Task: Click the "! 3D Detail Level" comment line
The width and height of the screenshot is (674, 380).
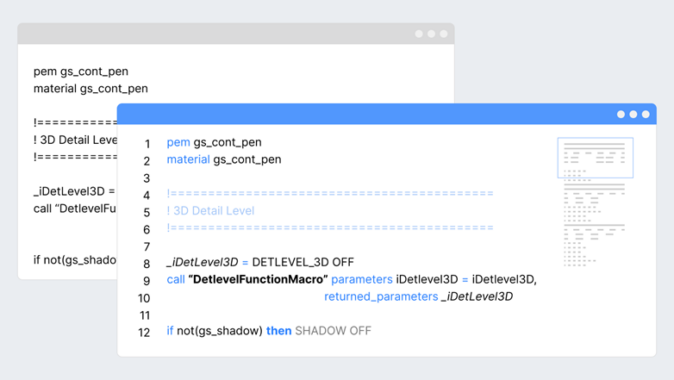Action: (211, 211)
